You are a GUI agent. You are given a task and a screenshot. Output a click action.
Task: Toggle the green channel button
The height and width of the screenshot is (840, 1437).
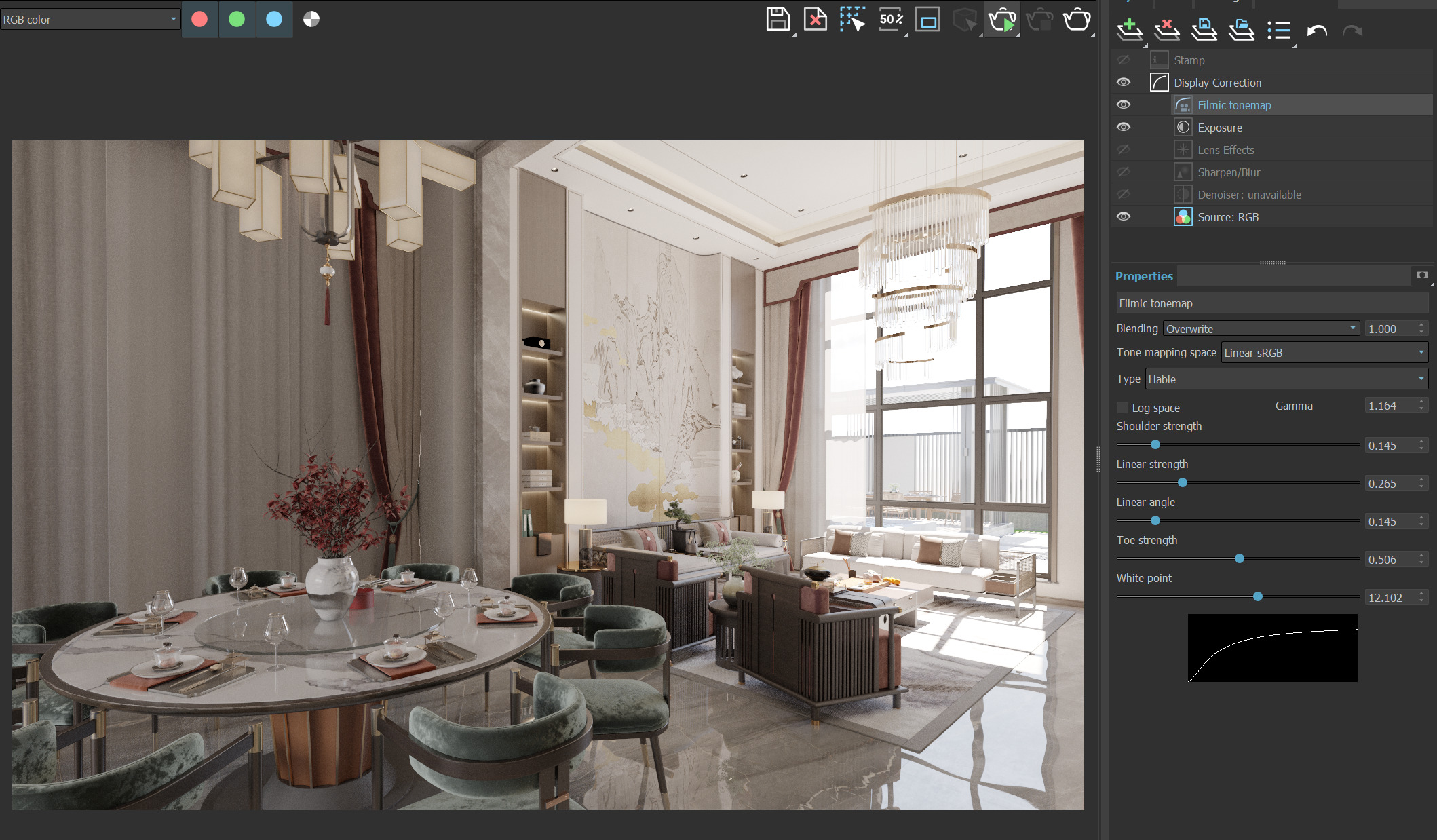(237, 19)
